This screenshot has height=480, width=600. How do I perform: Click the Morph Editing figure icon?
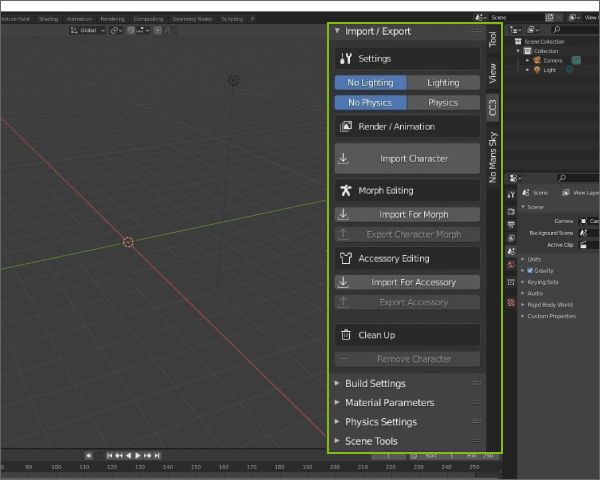click(x=346, y=190)
